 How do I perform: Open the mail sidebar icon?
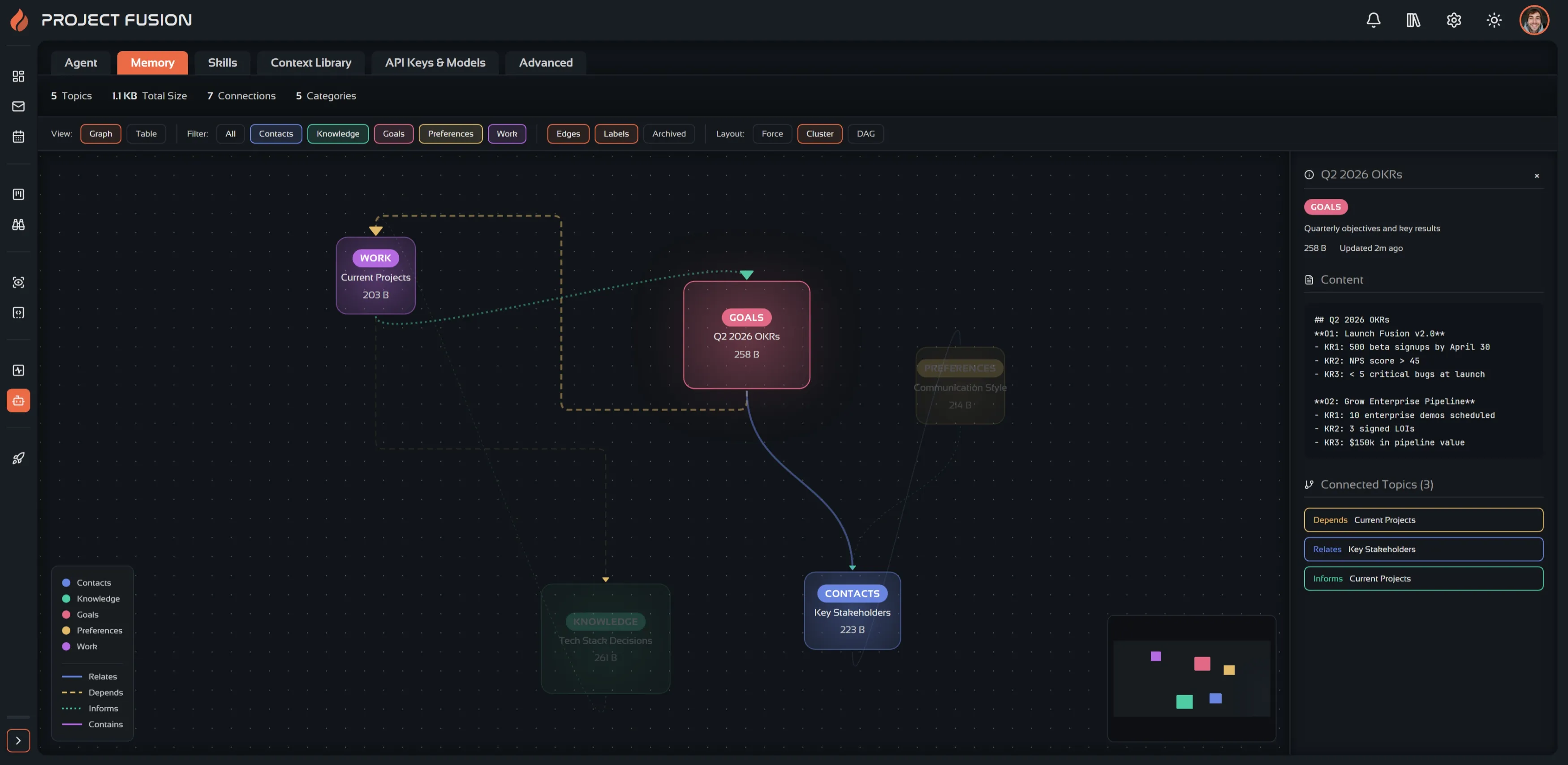click(18, 107)
